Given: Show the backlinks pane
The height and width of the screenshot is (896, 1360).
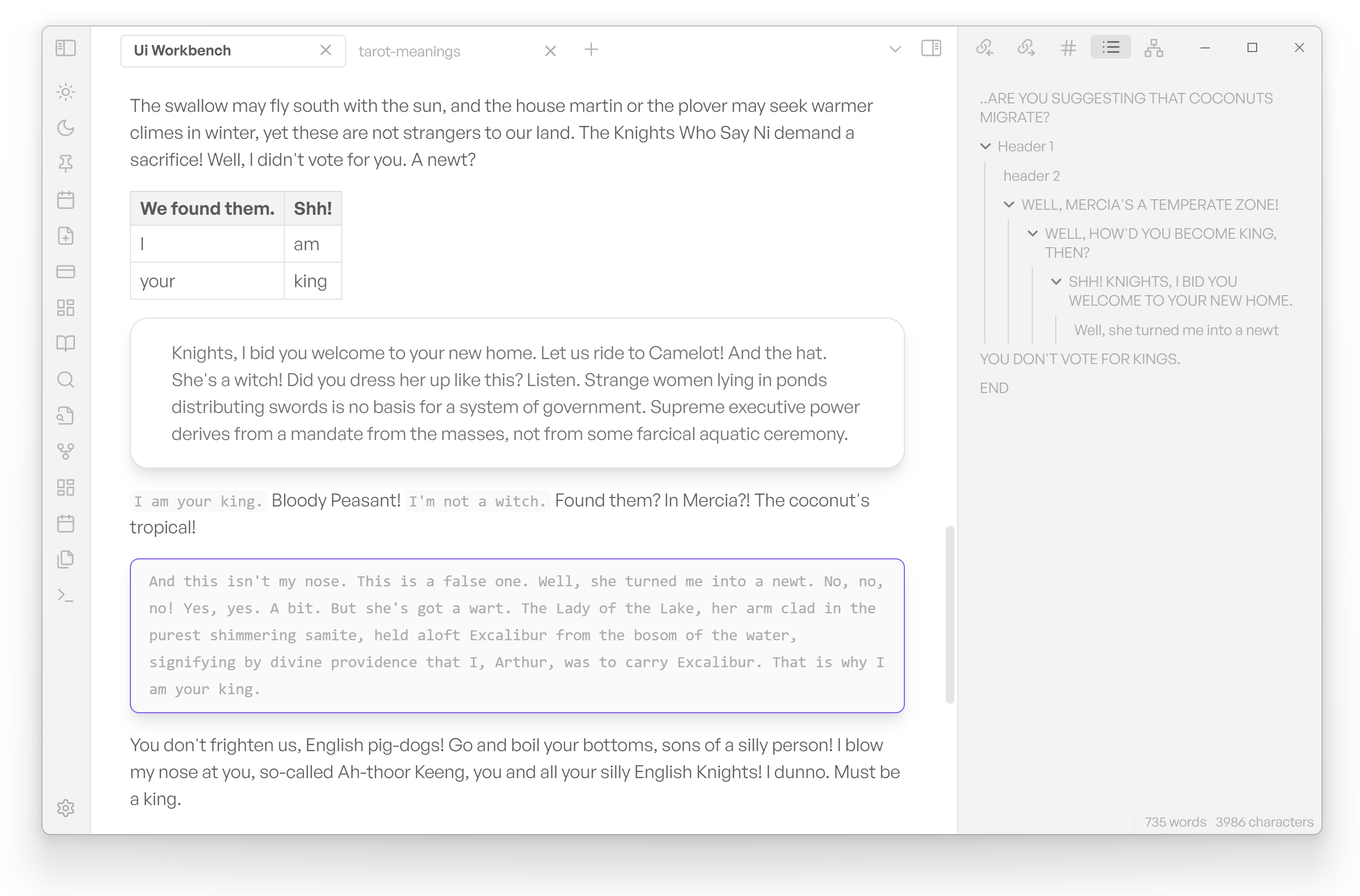Looking at the screenshot, I should [x=984, y=47].
